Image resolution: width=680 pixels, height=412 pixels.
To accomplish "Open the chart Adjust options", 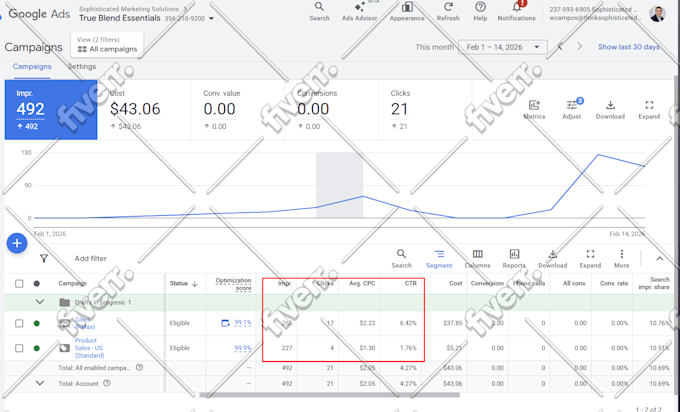I will click(572, 110).
